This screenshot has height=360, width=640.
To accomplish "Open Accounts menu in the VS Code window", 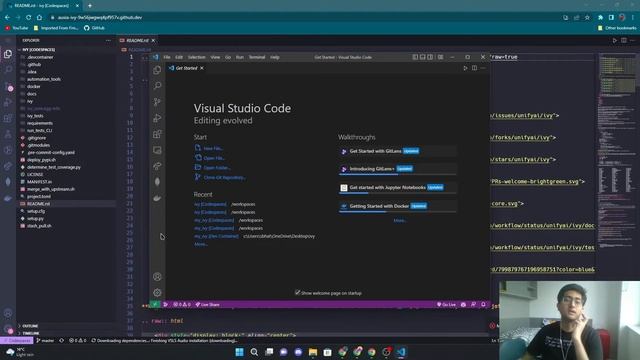I will (157, 277).
